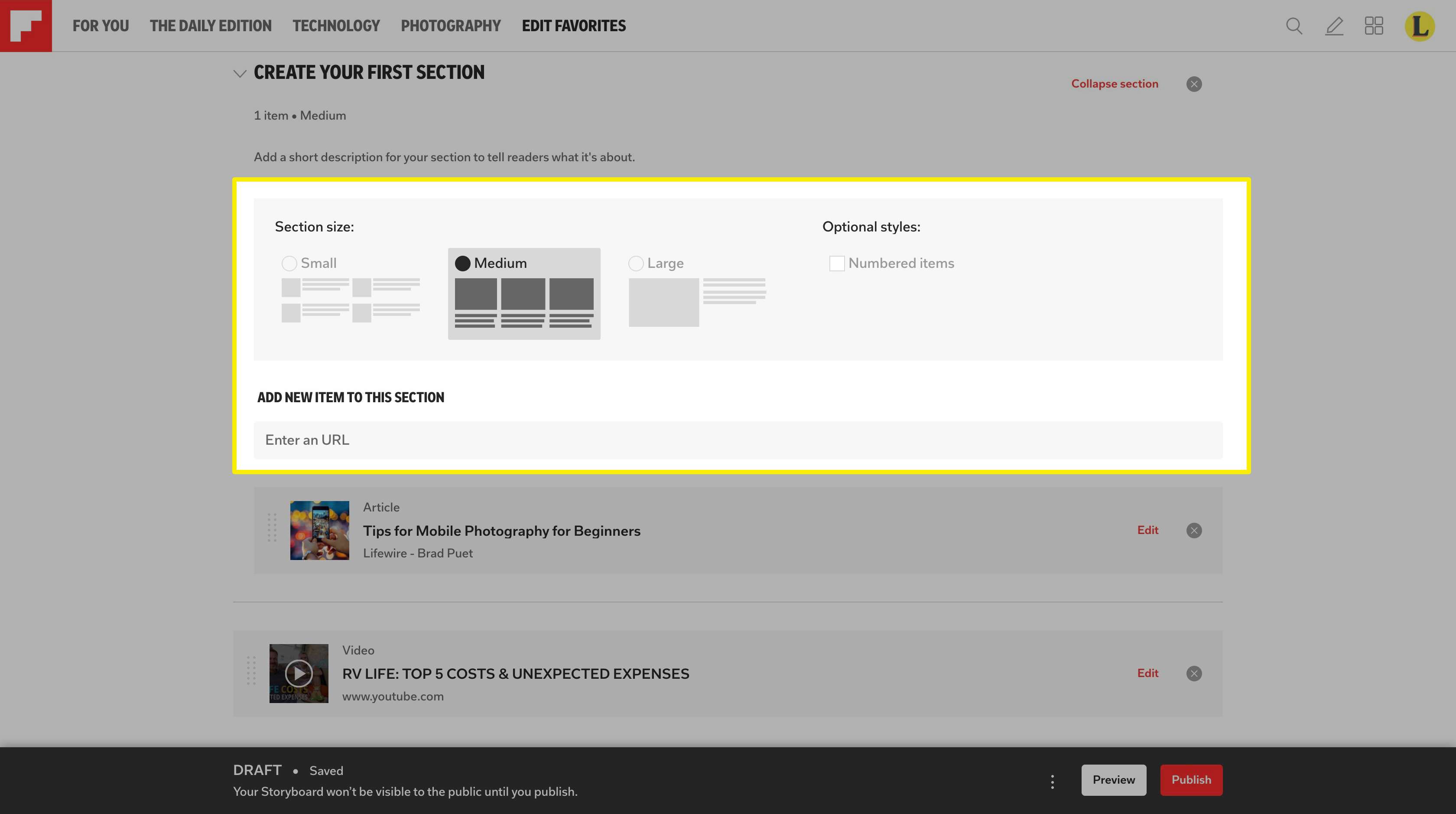Select the Large section size radio button
This screenshot has width=1456, height=814.
pyautogui.click(x=636, y=263)
